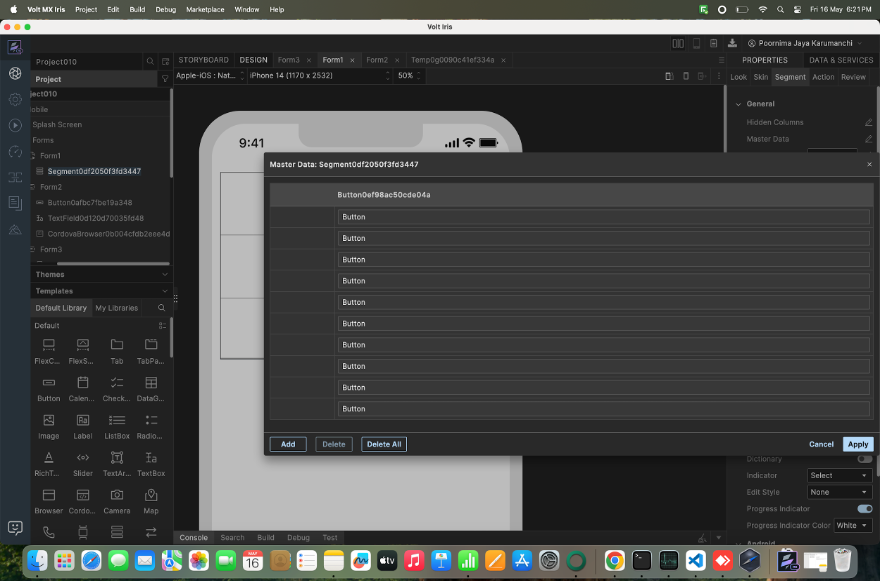This screenshot has height=582, width=880.
Task: Switch to the STORYBOARD tab
Action: [203, 59]
